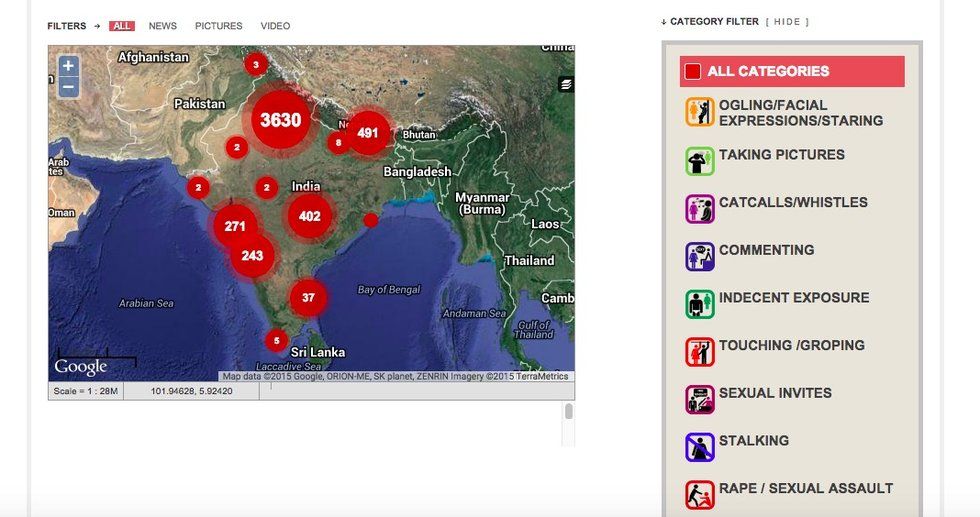Image resolution: width=980 pixels, height=517 pixels.
Task: Click the Touching/Groping category icon
Action: (x=699, y=352)
